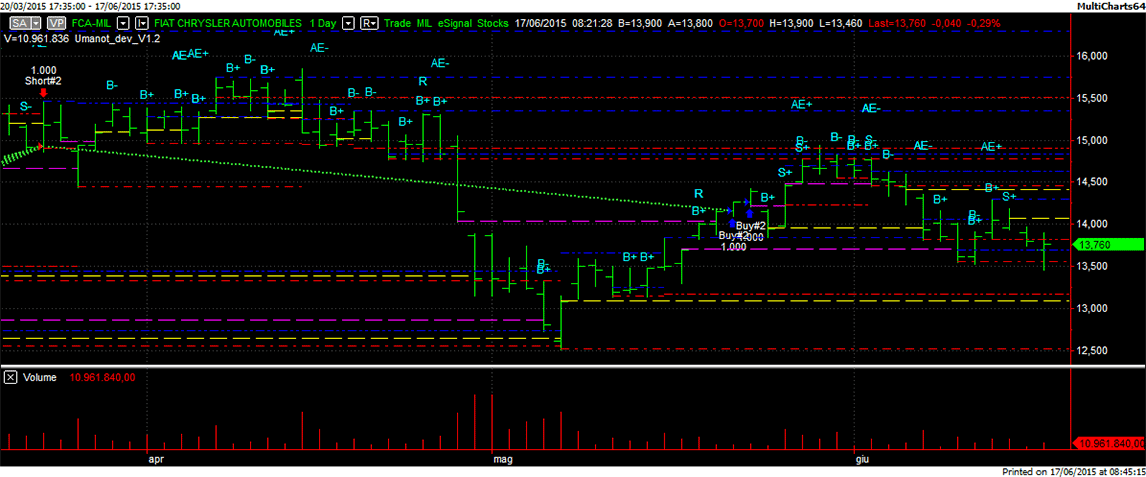Toggle the VP volume profile button
1146x477 pixels.
click(x=56, y=22)
